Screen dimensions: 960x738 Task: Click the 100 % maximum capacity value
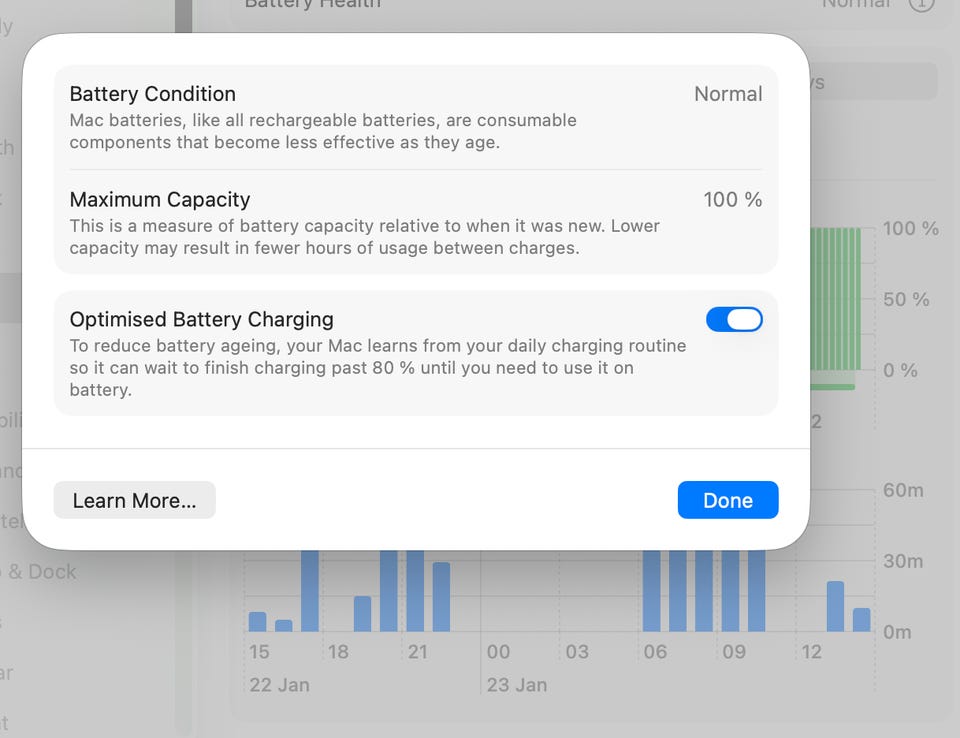tap(732, 199)
